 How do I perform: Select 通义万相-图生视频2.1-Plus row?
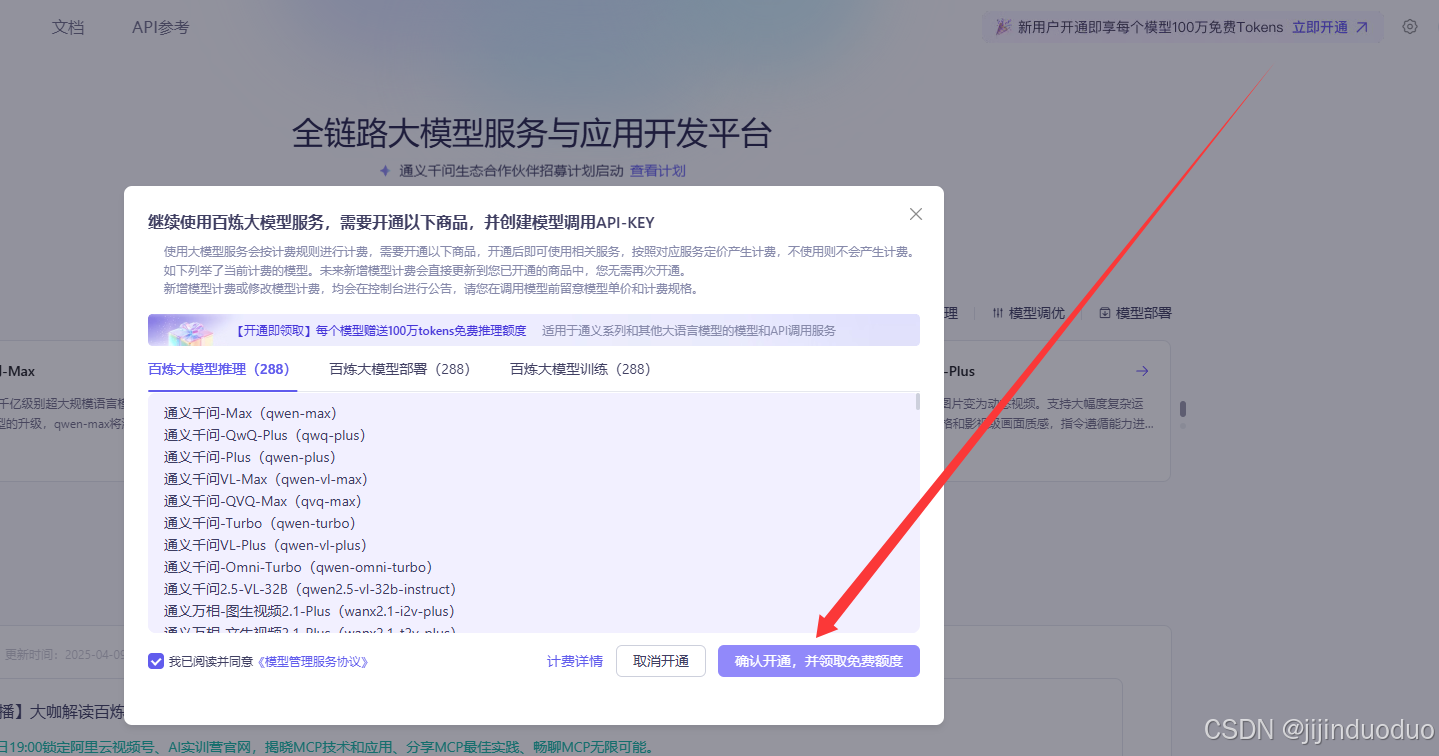(x=309, y=611)
